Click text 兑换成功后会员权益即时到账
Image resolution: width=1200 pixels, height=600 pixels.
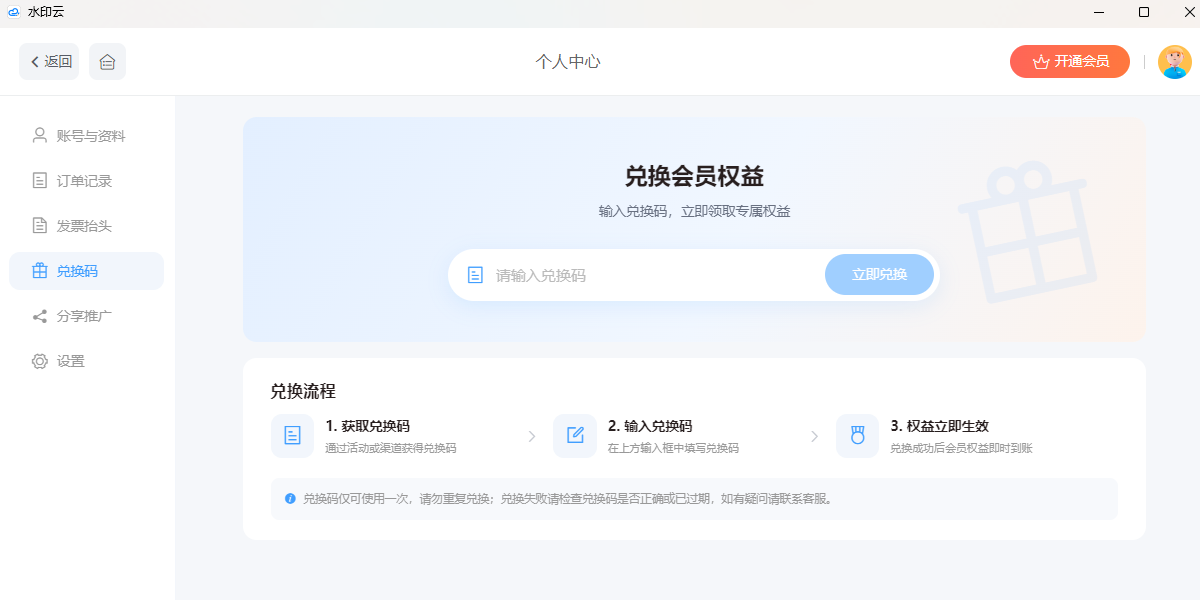(x=961, y=448)
